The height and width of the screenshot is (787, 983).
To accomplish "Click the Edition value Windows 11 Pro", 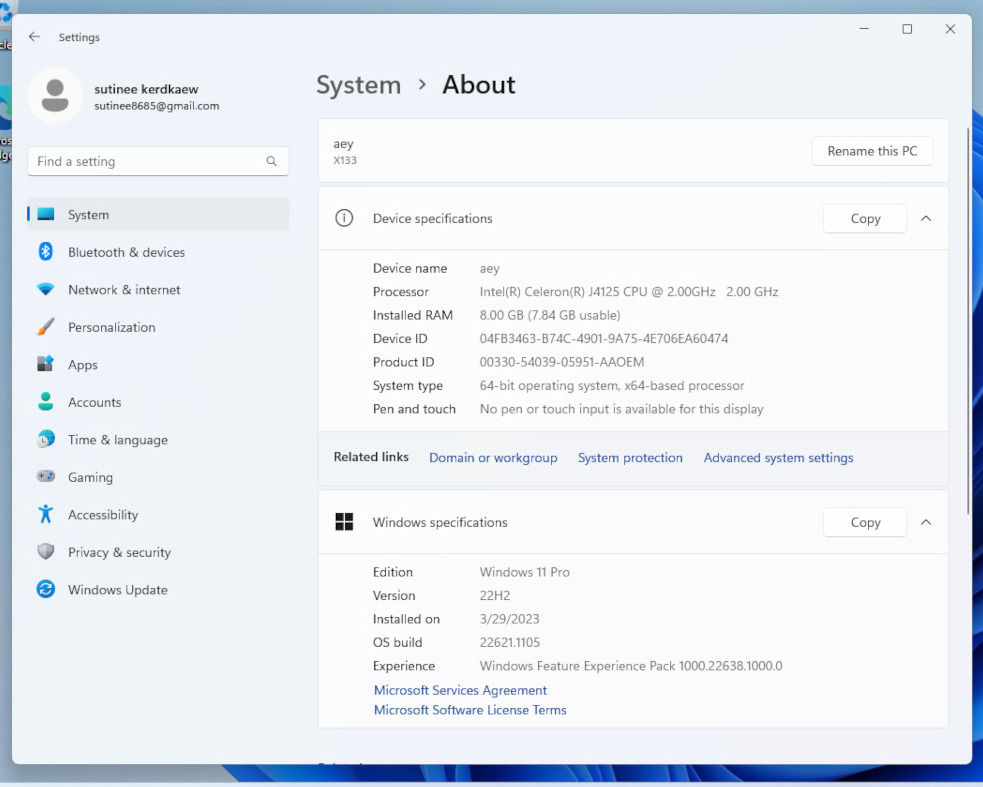I will [525, 572].
